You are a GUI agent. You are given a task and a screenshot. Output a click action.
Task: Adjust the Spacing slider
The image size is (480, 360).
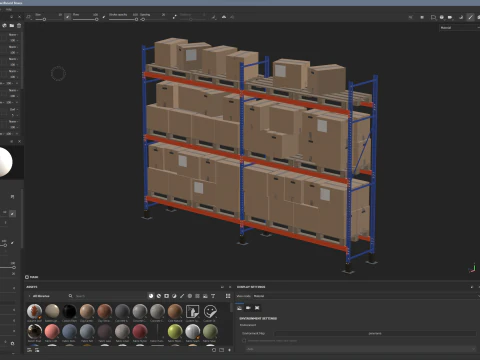152,19
